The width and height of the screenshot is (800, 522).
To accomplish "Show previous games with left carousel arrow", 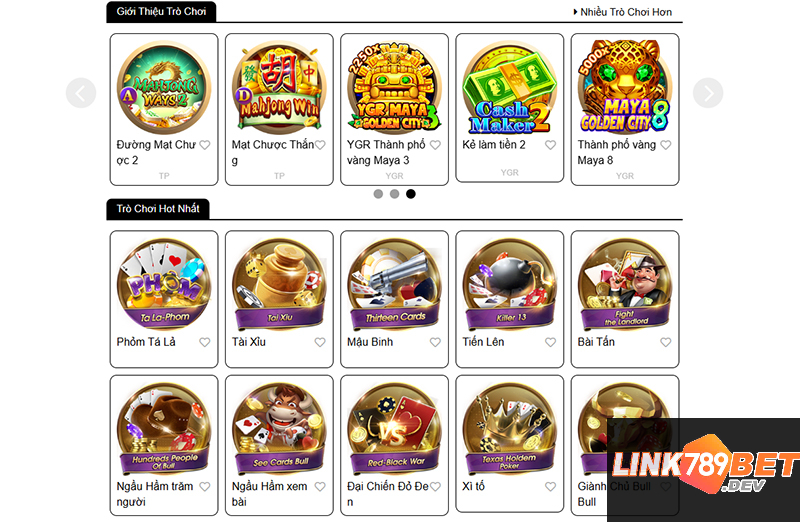I will pyautogui.click(x=81, y=93).
